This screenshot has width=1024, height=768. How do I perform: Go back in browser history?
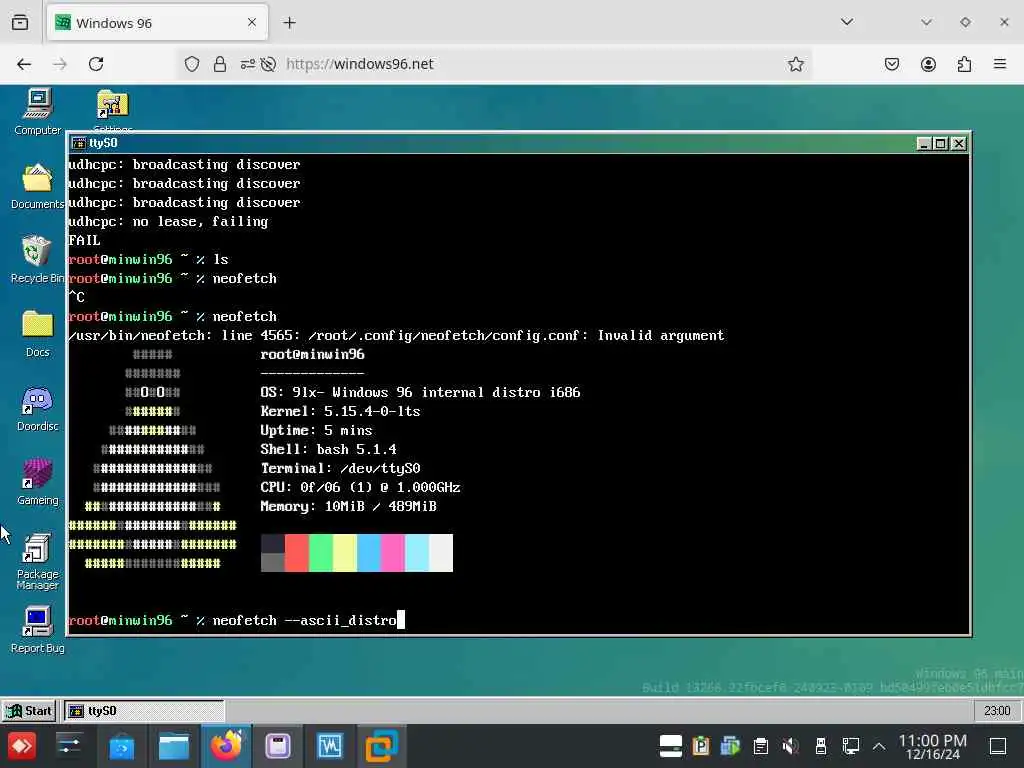(x=24, y=64)
